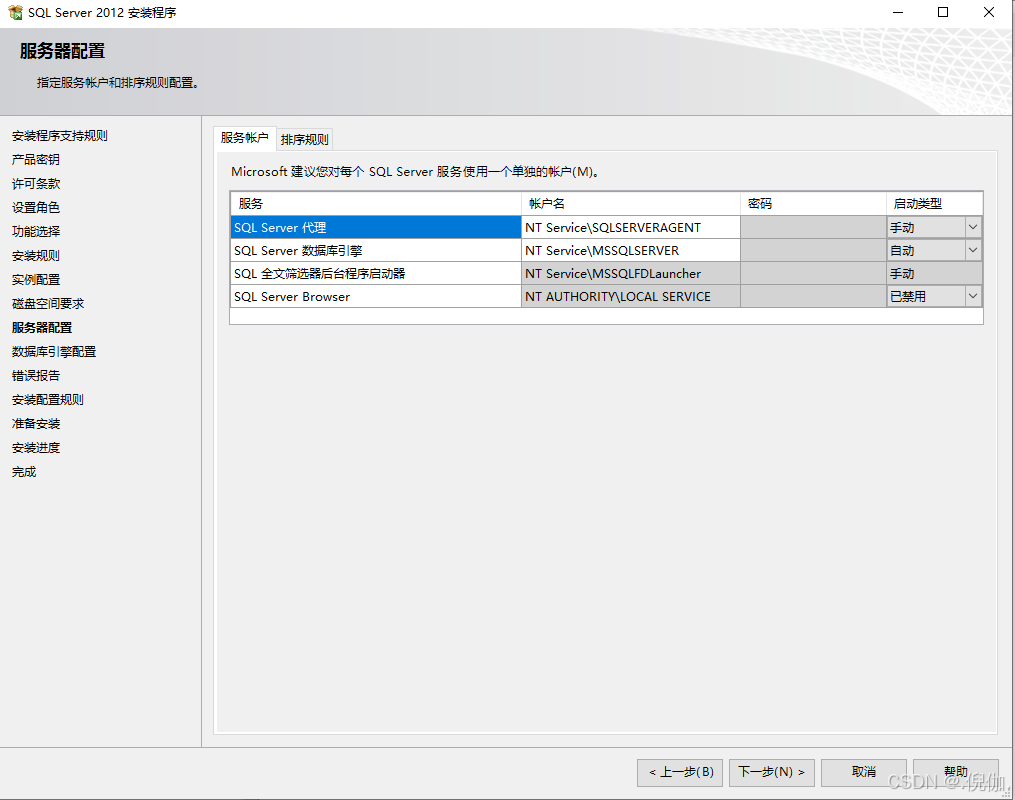Click 安装配置规则 step in sidebar
The image size is (1015, 800).
point(48,400)
